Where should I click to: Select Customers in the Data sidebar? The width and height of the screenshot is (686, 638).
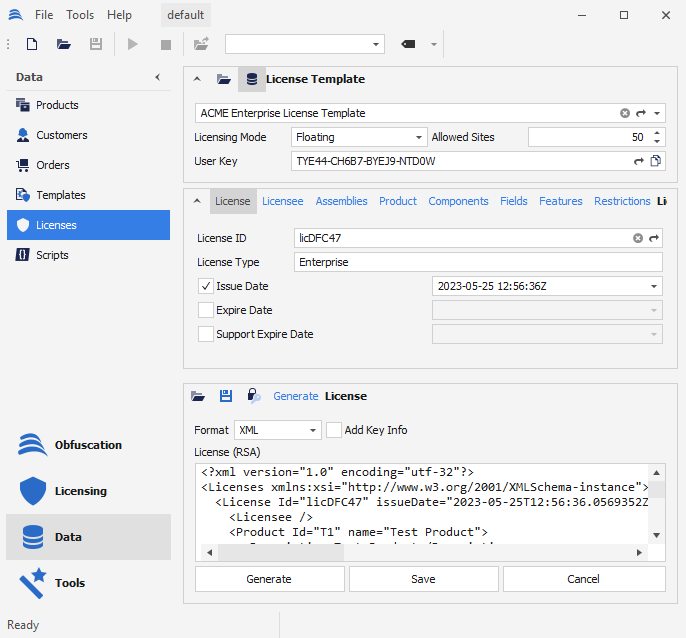[62, 135]
